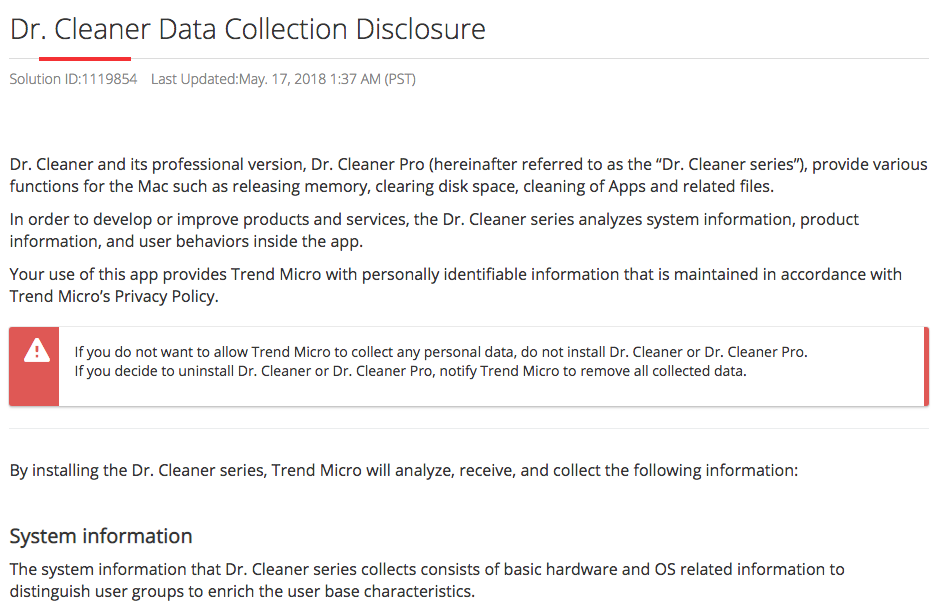Click the phrase 'Dr. Cleaner series' in quotes
931x605 pixels.
[x=728, y=164]
